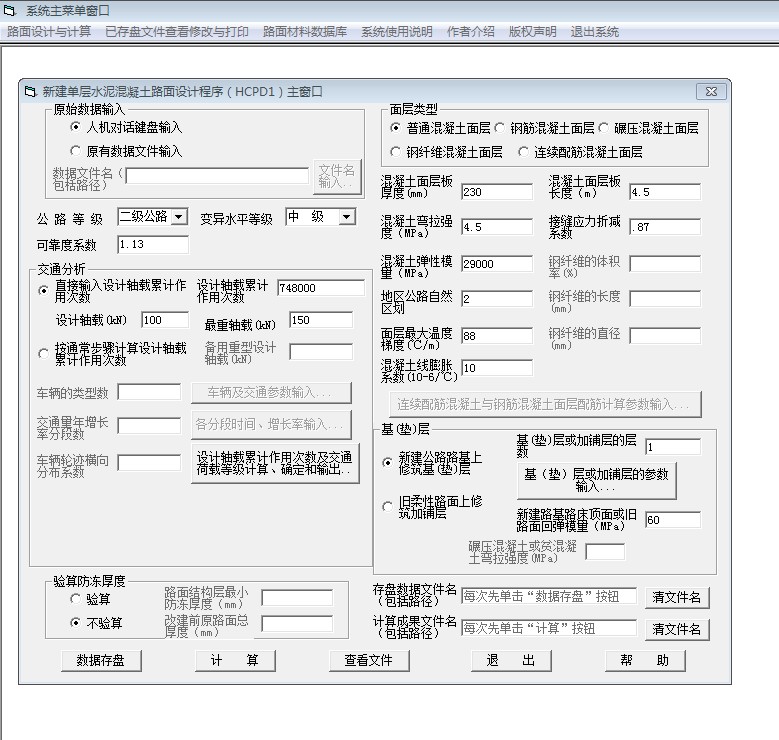Select 钢筋混凝土面层 surface type

(500, 128)
